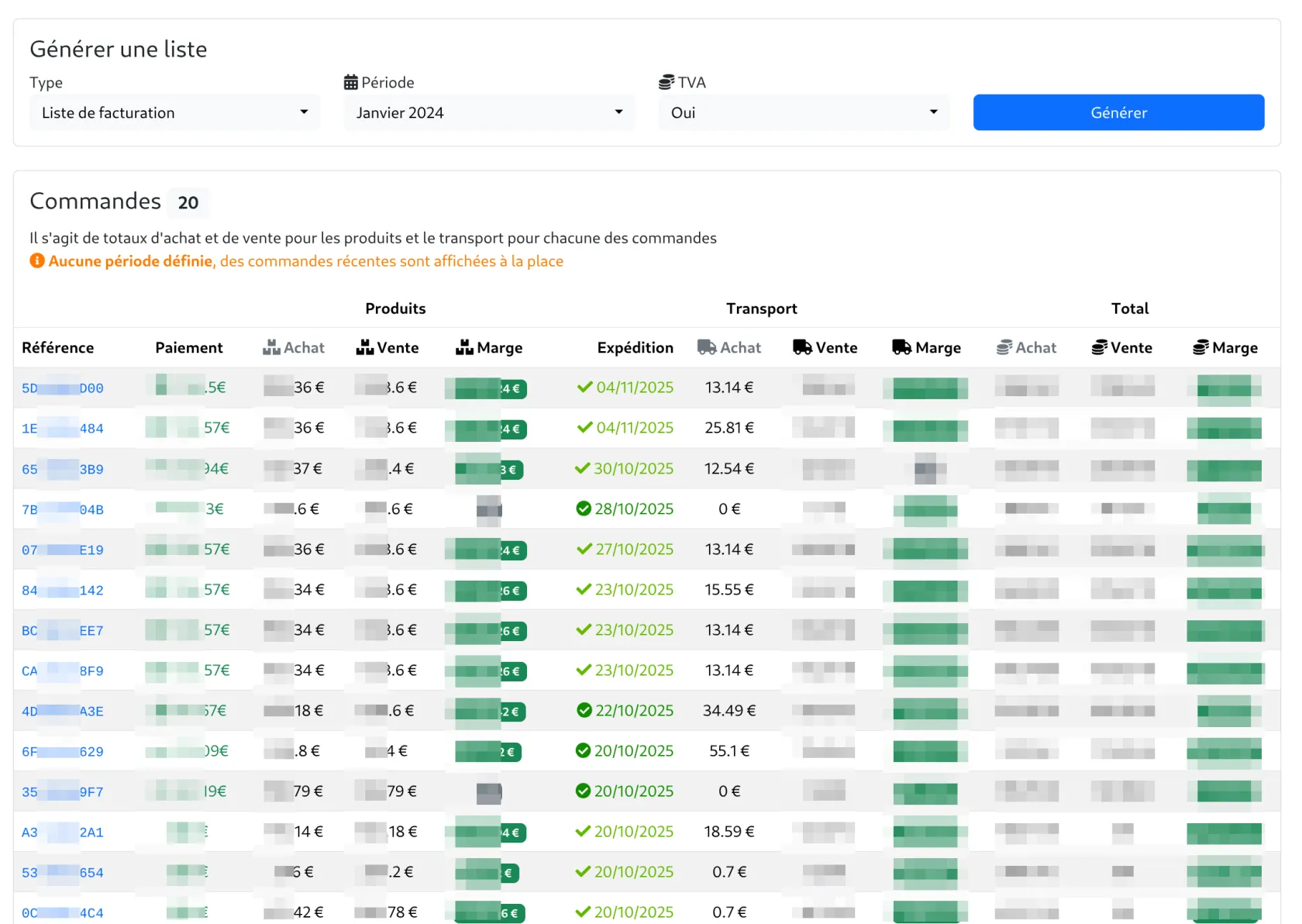Click the calendar icon beside Période
This screenshot has height=924, width=1302.
click(x=351, y=82)
